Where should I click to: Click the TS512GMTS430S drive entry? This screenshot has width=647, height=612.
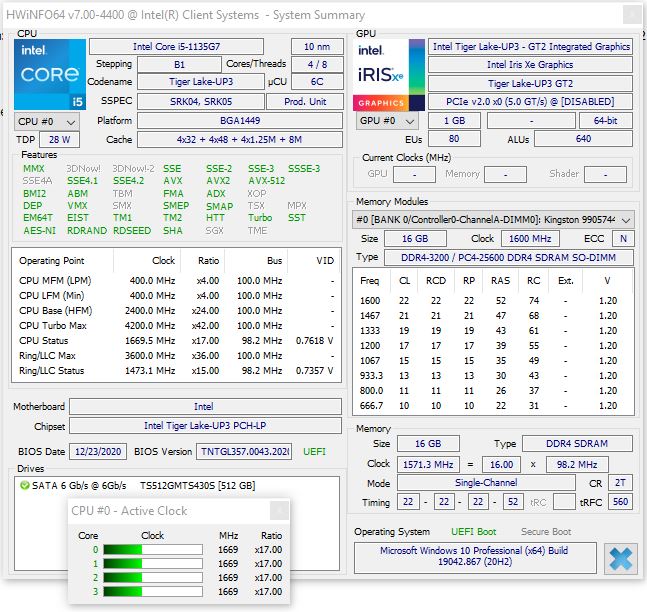(197, 485)
